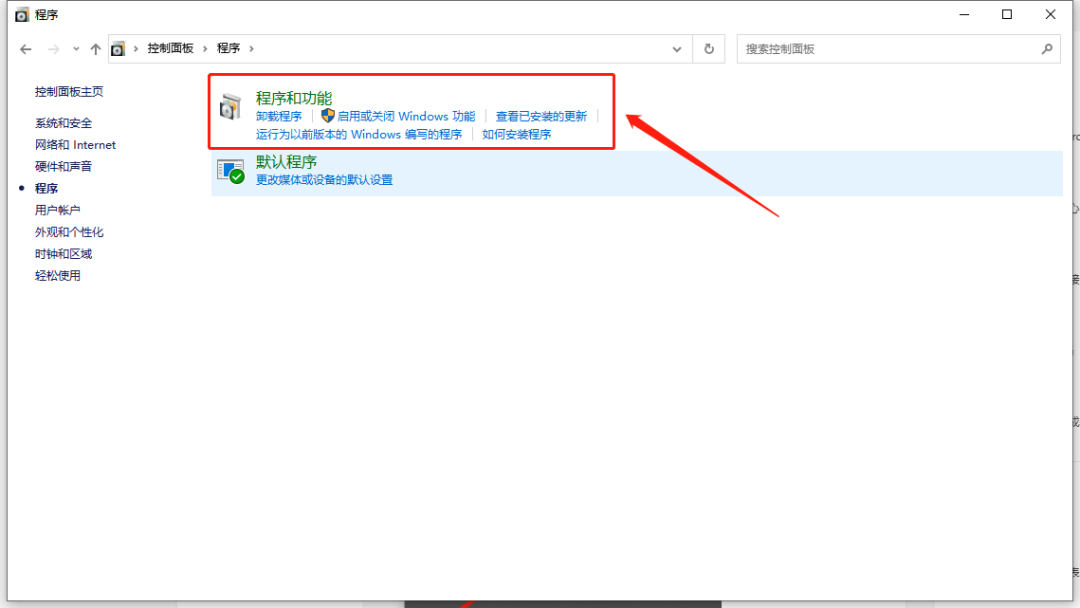Open 时钟和区域 category

click(x=63, y=254)
